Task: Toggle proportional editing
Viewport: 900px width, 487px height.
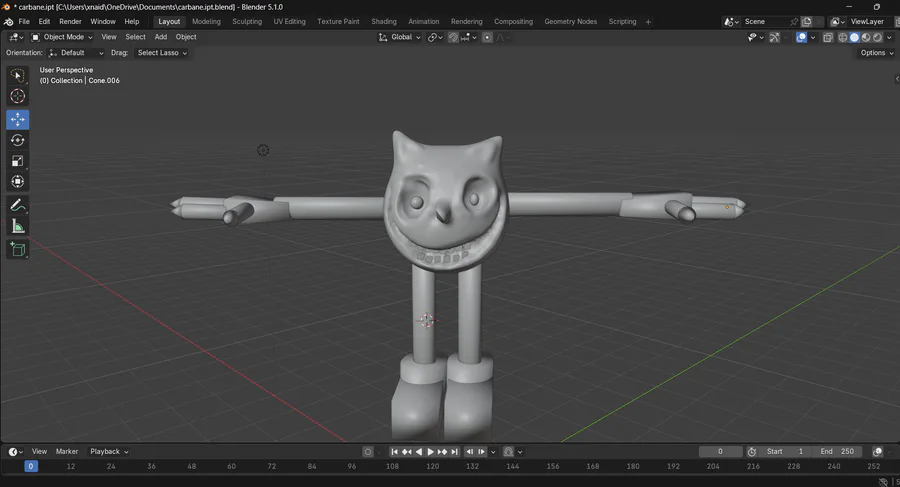Action: tap(487, 37)
